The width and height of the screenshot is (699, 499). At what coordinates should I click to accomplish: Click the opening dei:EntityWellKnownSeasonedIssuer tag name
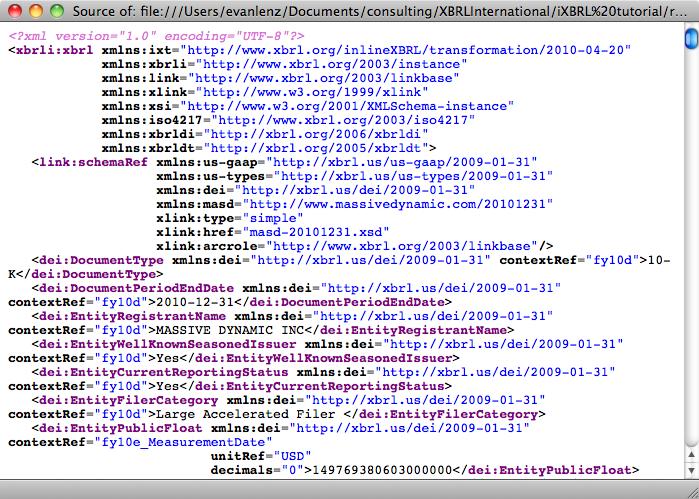[x=167, y=344]
